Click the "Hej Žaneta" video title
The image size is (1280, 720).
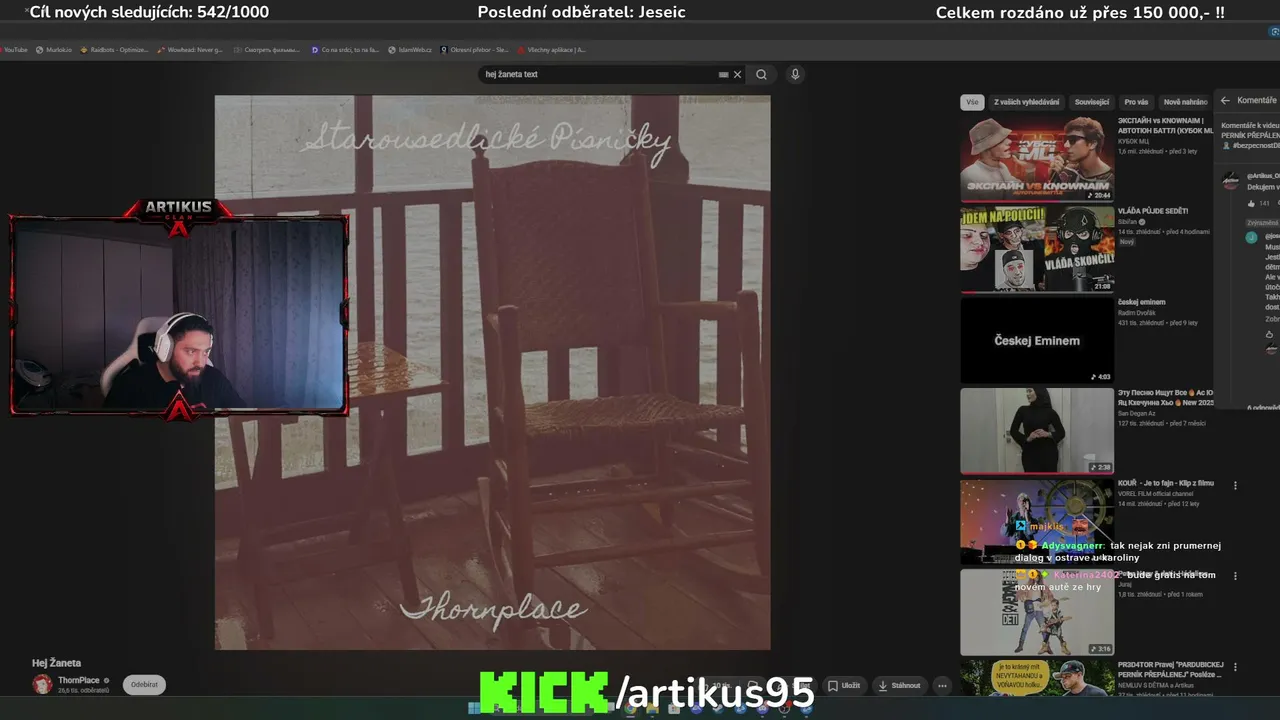pyautogui.click(x=56, y=663)
